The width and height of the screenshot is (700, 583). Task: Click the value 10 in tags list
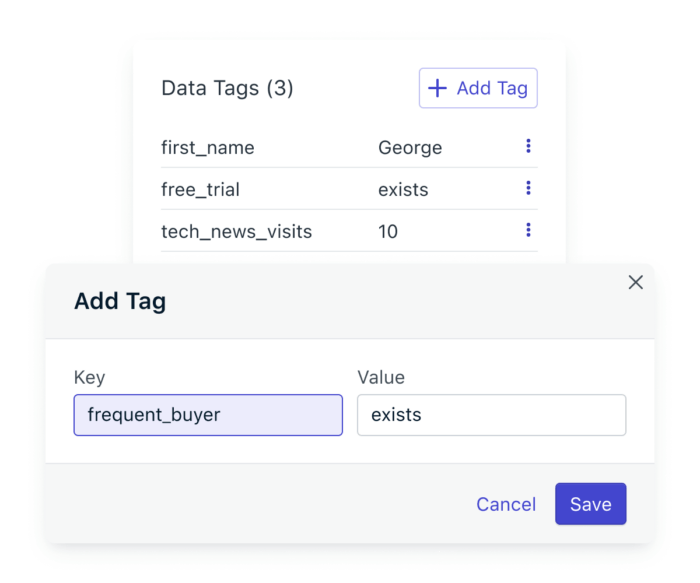point(388,232)
